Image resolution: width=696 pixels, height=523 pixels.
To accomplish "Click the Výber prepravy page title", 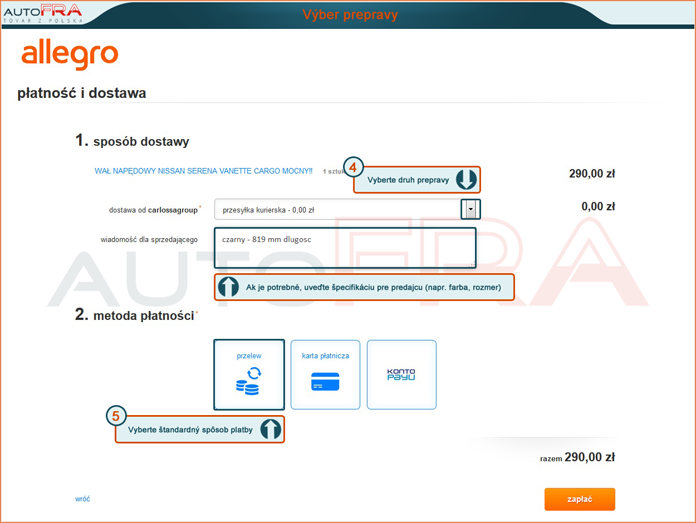I will click(x=350, y=15).
